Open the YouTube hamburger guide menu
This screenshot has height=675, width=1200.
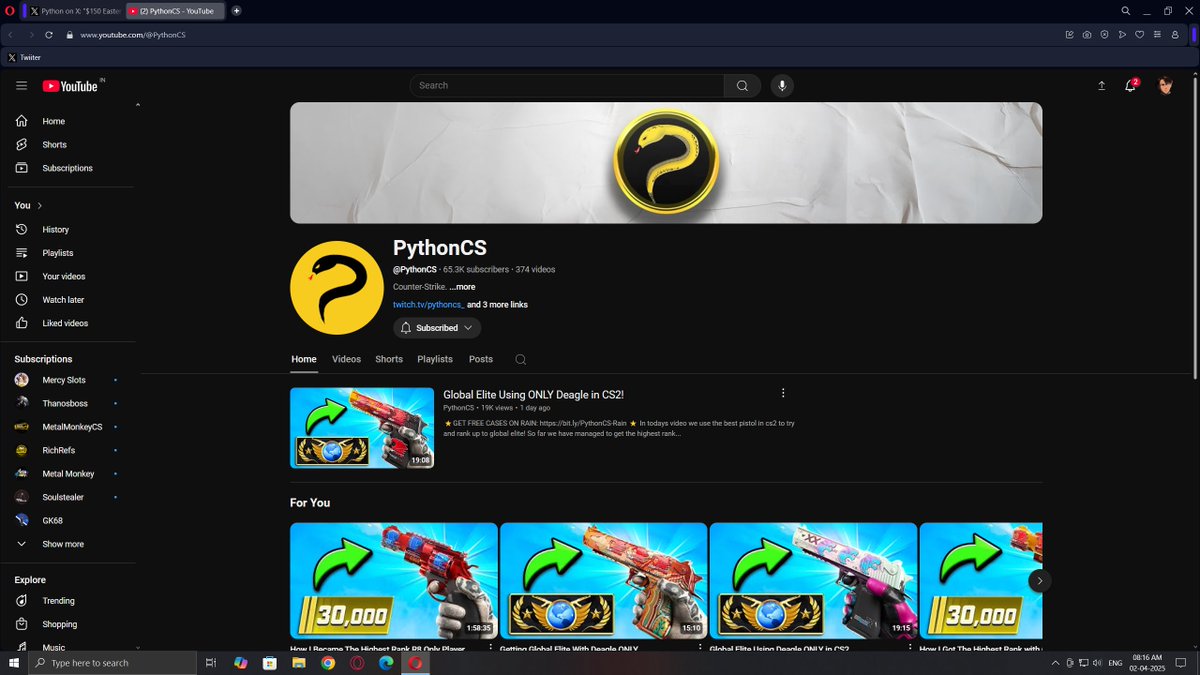21,86
